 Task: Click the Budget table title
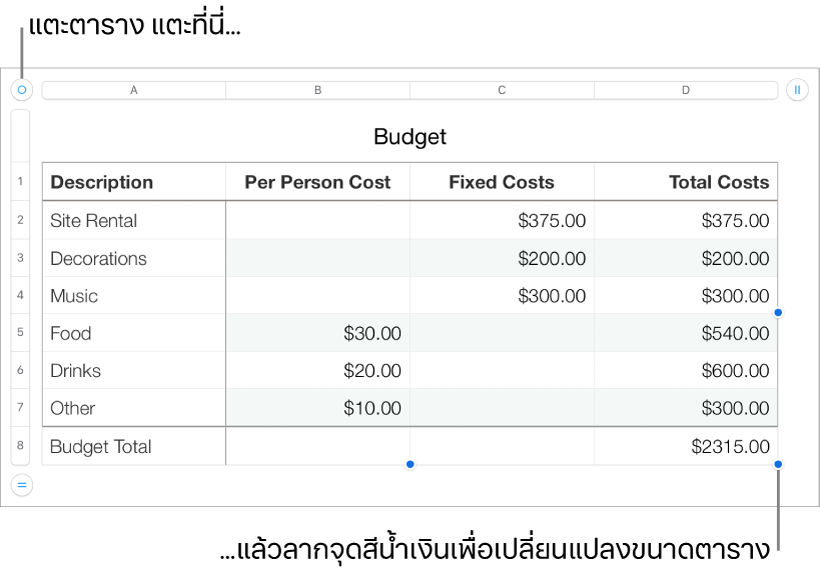(410, 137)
